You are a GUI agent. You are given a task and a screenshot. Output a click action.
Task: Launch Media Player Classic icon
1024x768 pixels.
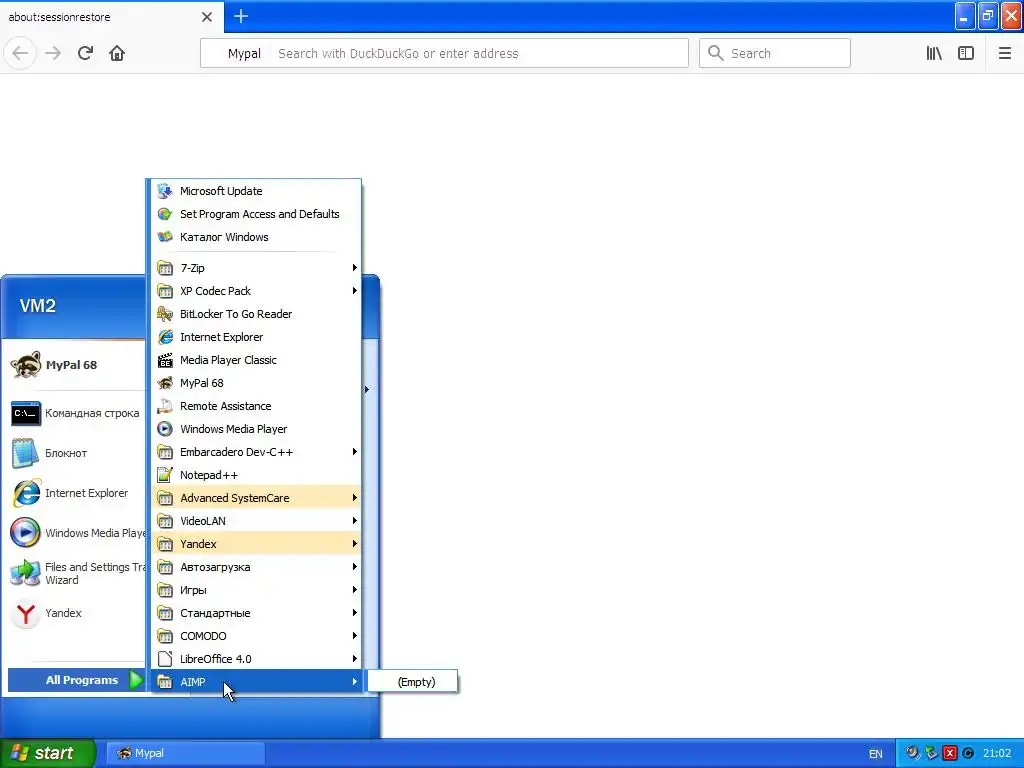point(165,360)
